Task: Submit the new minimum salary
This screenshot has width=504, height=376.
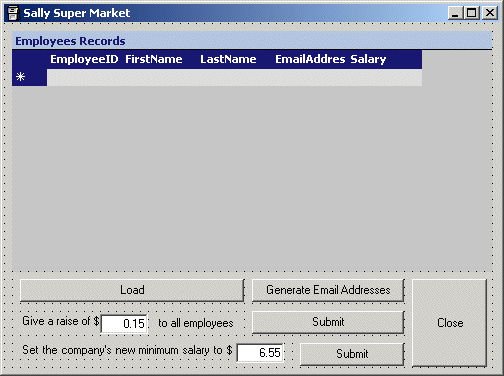Action: 352,354
